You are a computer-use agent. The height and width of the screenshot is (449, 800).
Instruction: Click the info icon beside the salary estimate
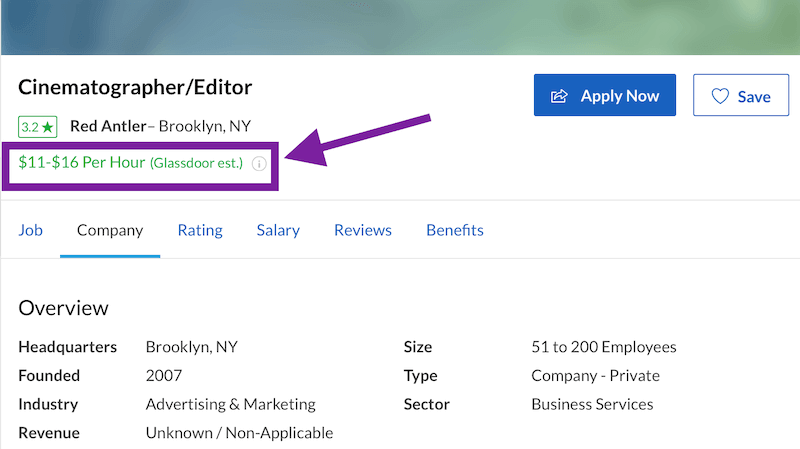[x=259, y=163]
